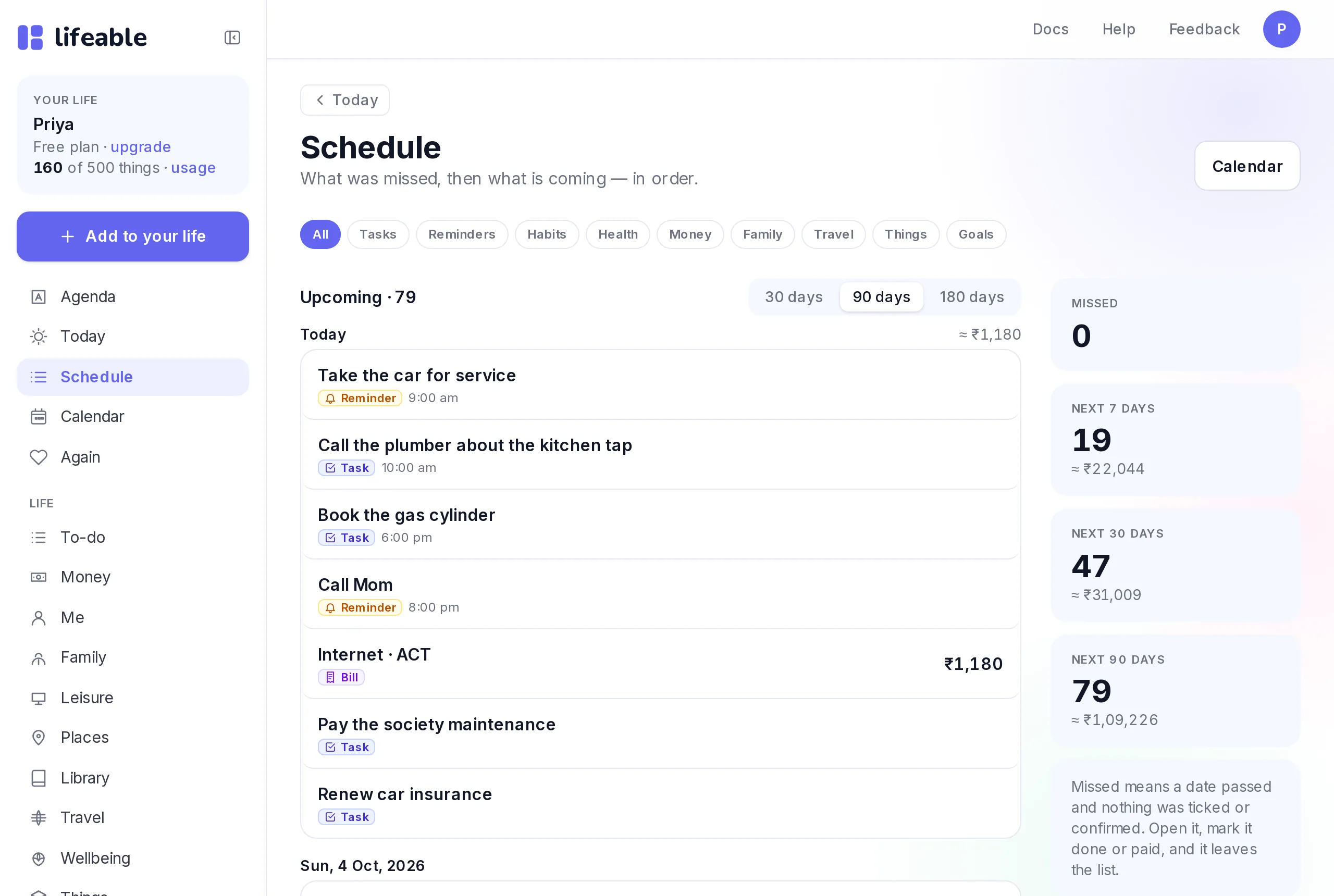
Task: Open Pay the society maintenance item
Action: [660, 735]
